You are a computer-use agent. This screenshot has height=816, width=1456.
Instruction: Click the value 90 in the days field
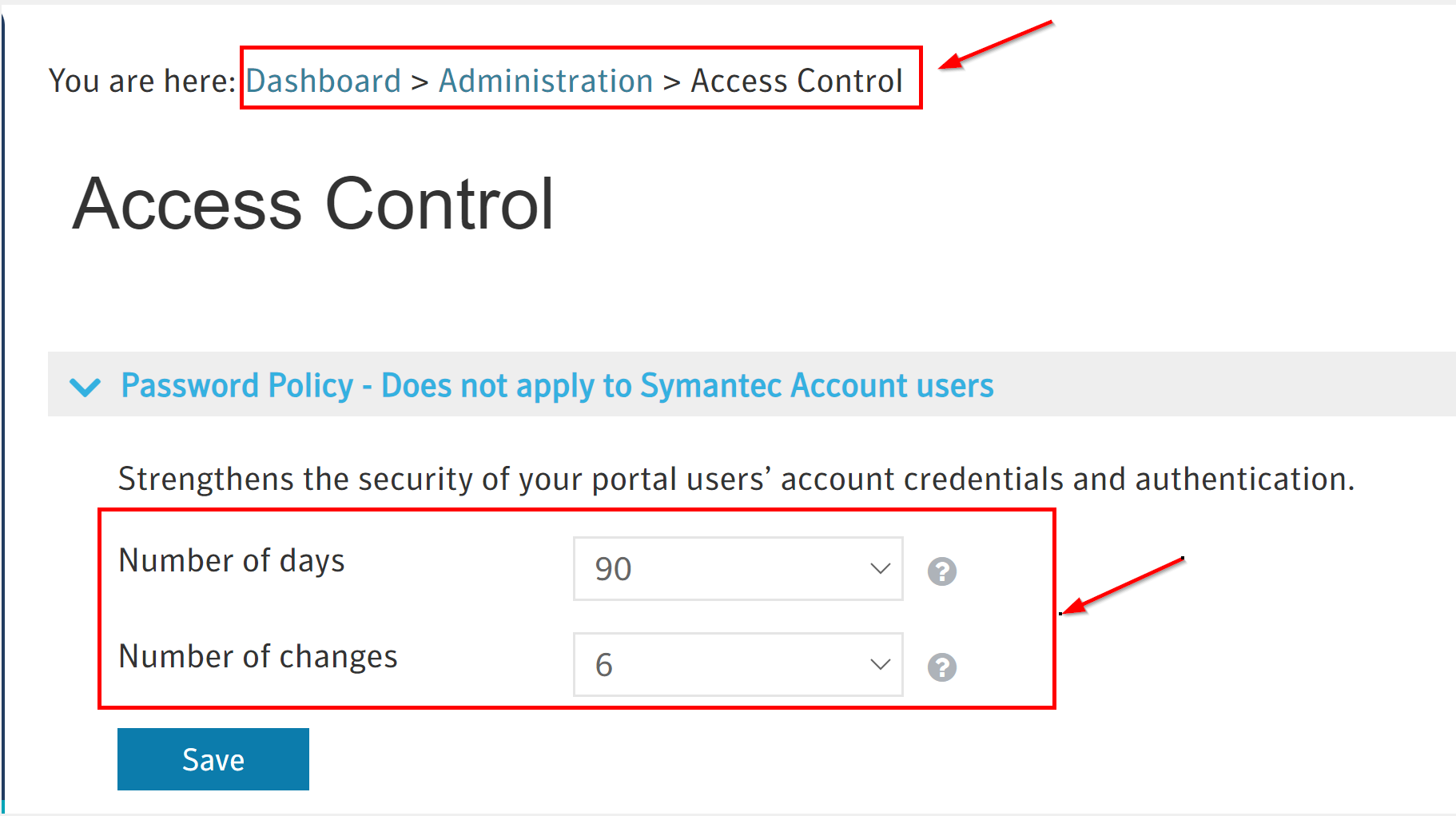(x=614, y=569)
